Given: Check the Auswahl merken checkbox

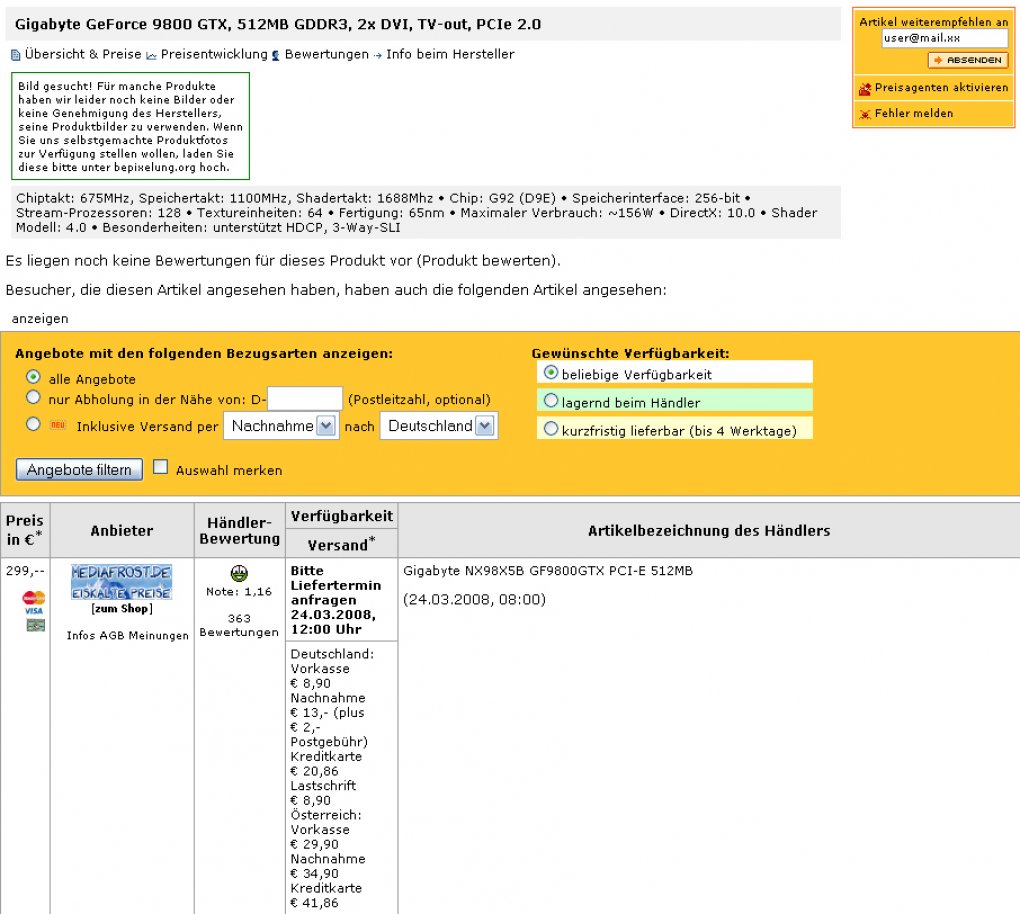Looking at the screenshot, I should (161, 467).
